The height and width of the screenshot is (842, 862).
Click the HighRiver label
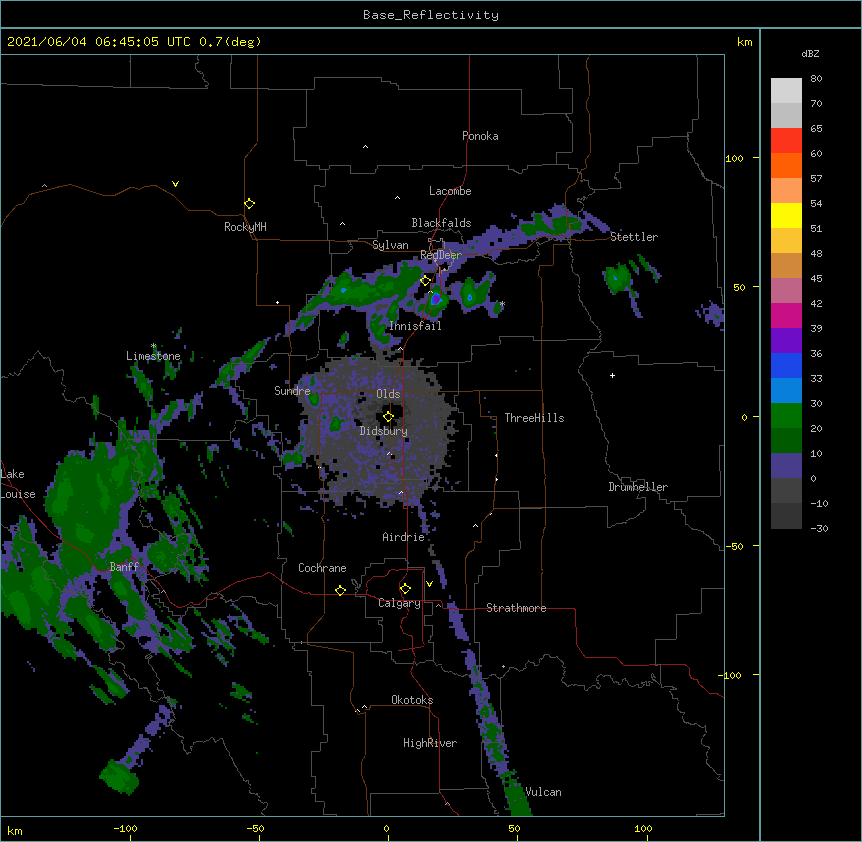pyautogui.click(x=430, y=743)
